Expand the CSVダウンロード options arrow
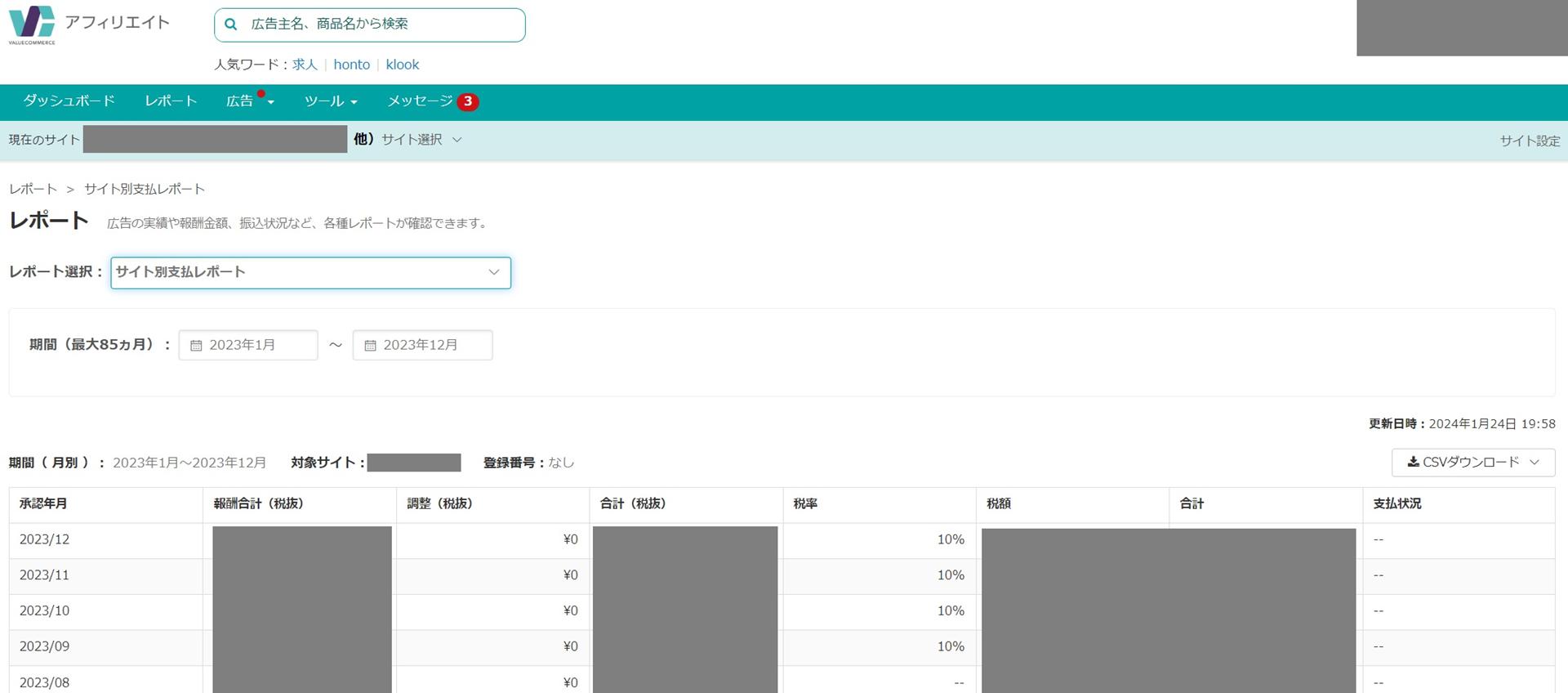The width and height of the screenshot is (1568, 693). click(x=1535, y=463)
